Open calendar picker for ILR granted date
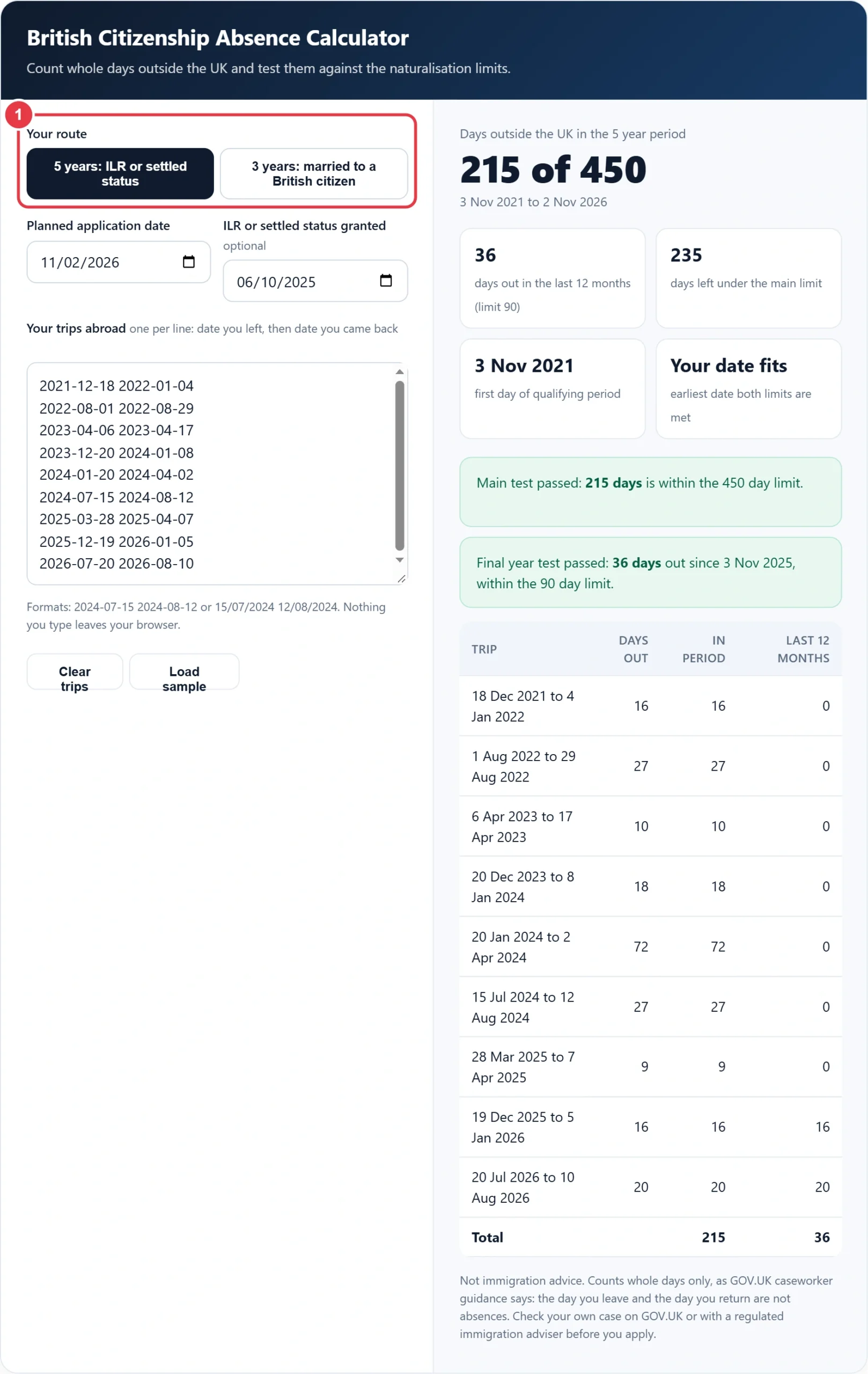Image resolution: width=868 pixels, height=1374 pixels. coord(386,281)
